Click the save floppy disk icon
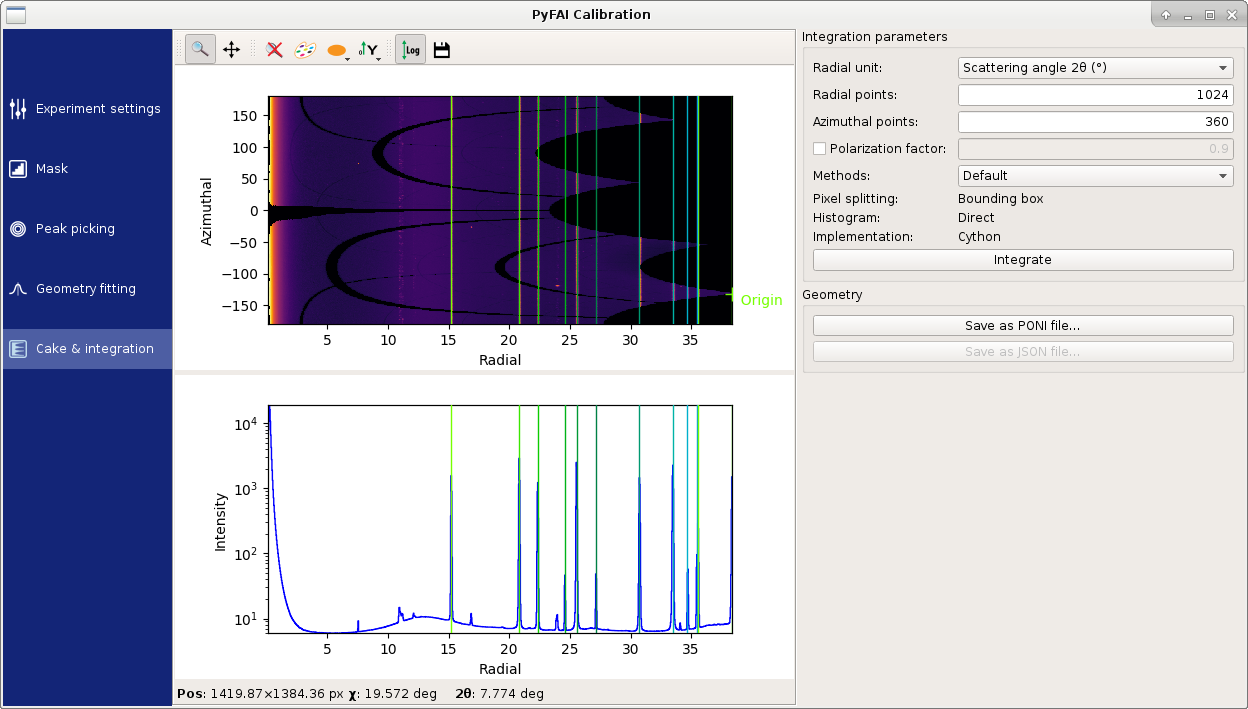Image resolution: width=1248 pixels, height=709 pixels. coord(441,49)
